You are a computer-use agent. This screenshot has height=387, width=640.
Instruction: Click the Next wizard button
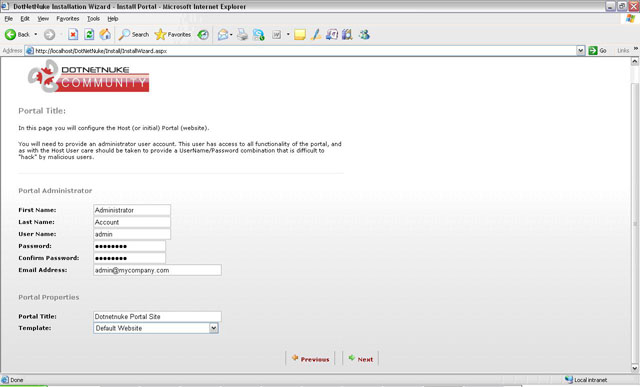pyautogui.click(x=361, y=359)
